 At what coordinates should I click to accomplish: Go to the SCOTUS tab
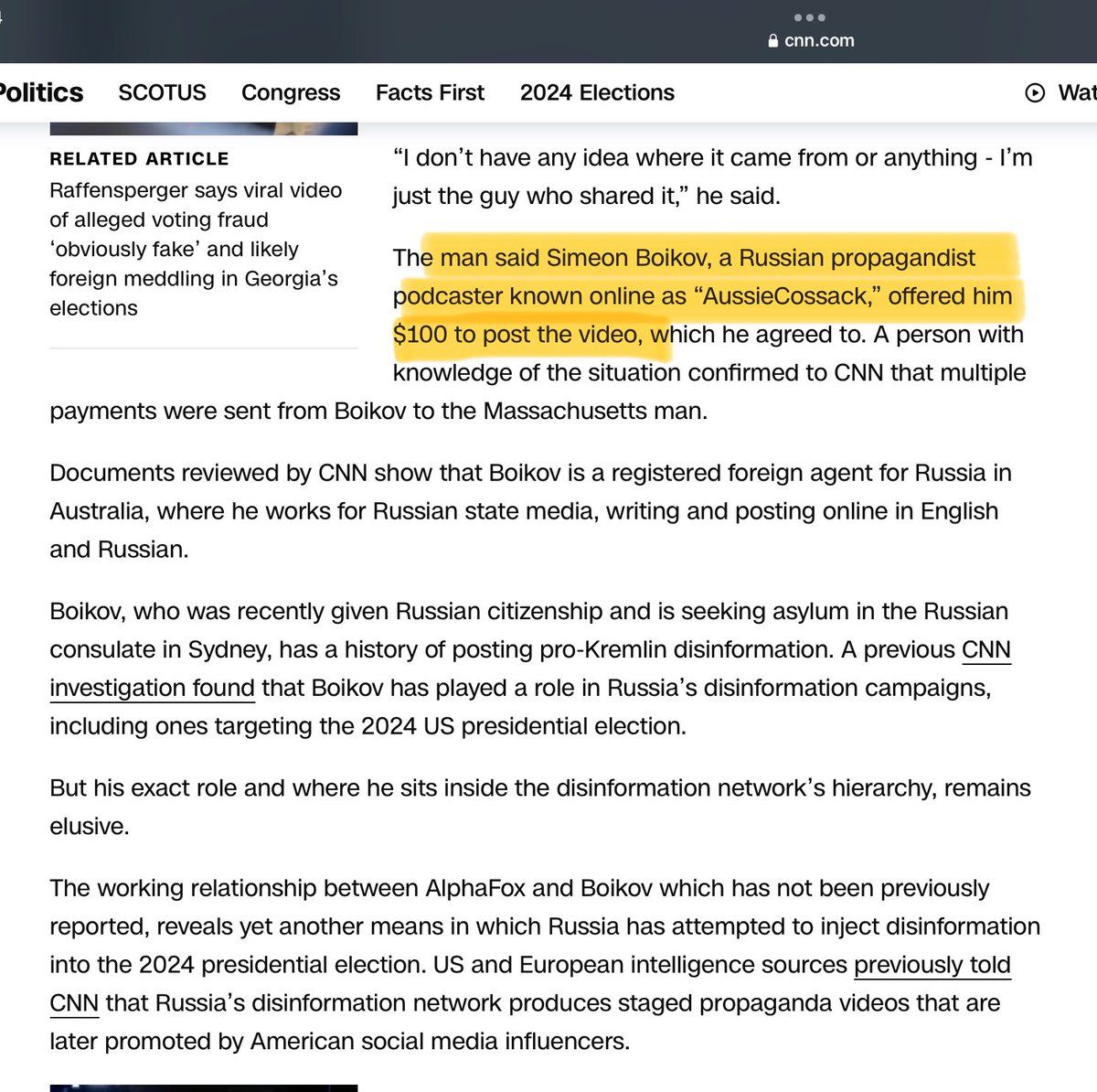click(162, 92)
